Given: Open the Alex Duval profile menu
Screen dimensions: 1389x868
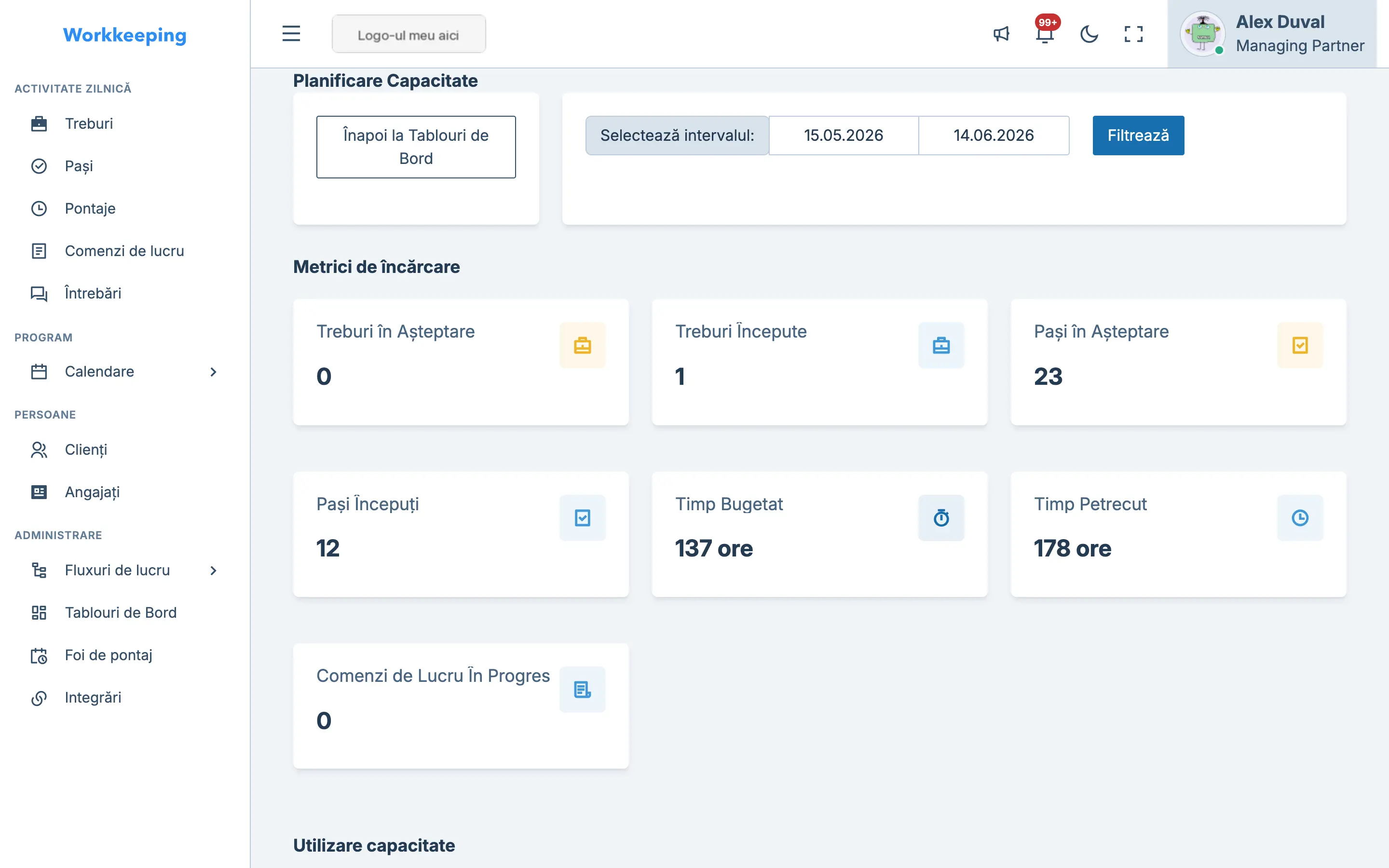Looking at the screenshot, I should coord(1272,34).
